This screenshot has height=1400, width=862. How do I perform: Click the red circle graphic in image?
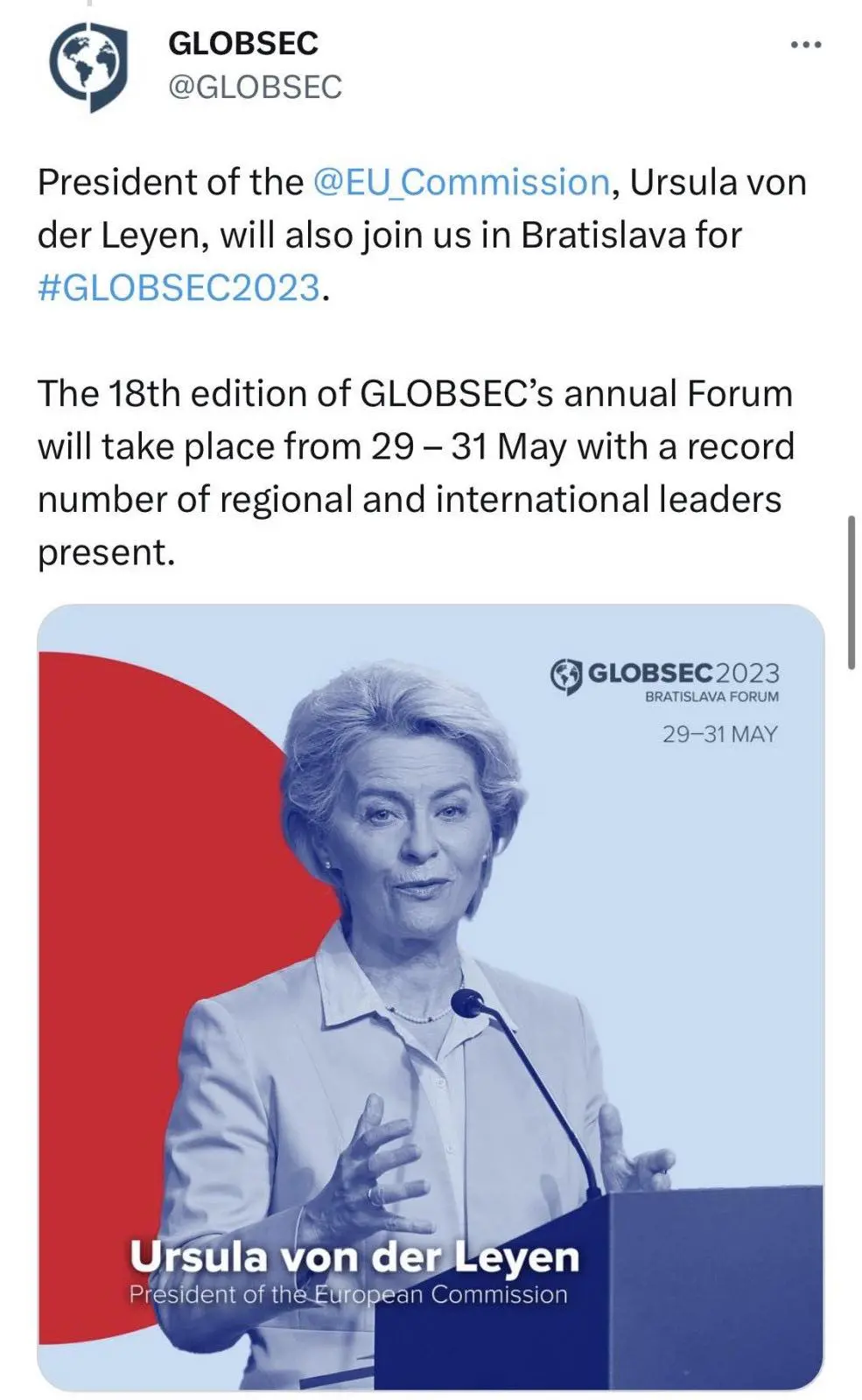point(131,875)
